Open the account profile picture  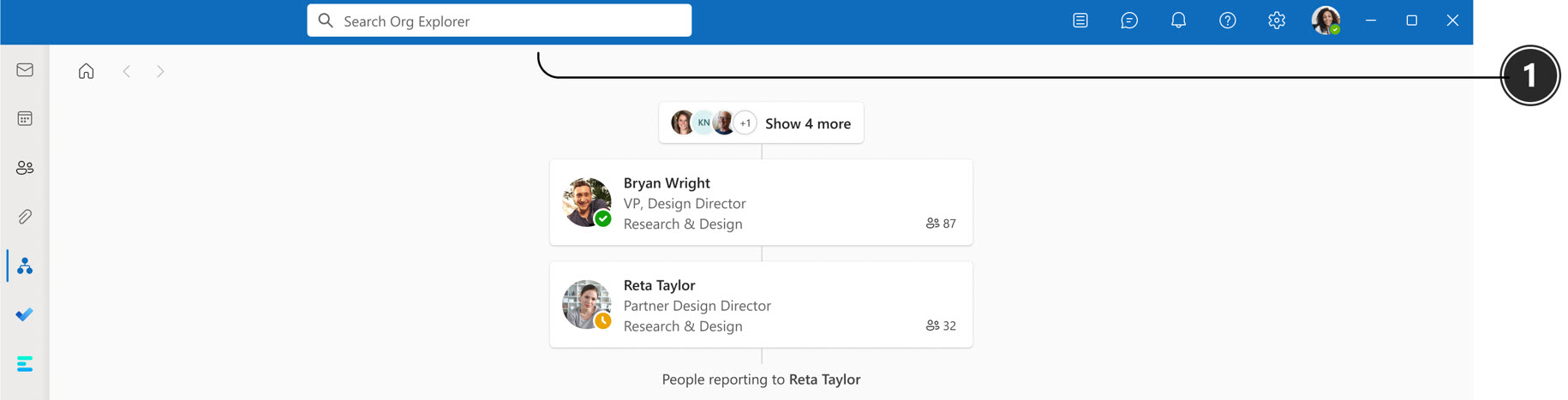pos(1326,21)
